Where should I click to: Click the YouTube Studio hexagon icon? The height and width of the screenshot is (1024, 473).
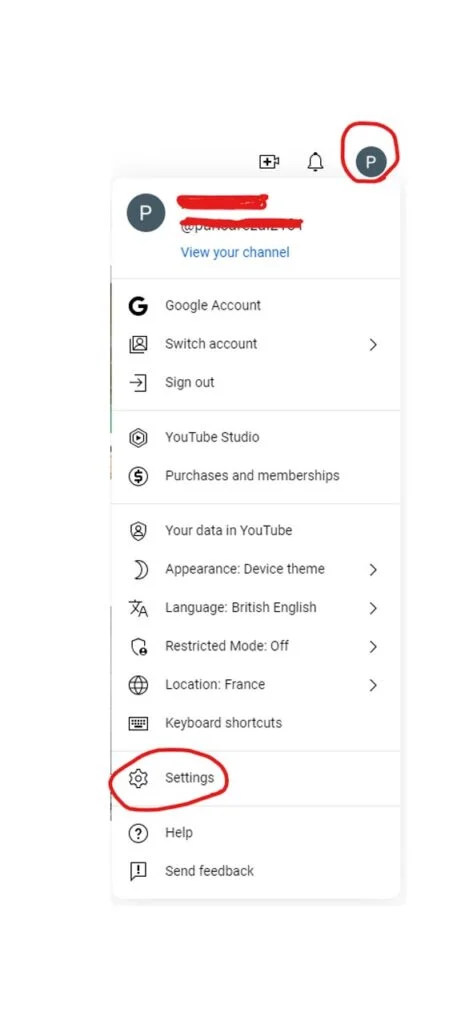pyautogui.click(x=138, y=438)
